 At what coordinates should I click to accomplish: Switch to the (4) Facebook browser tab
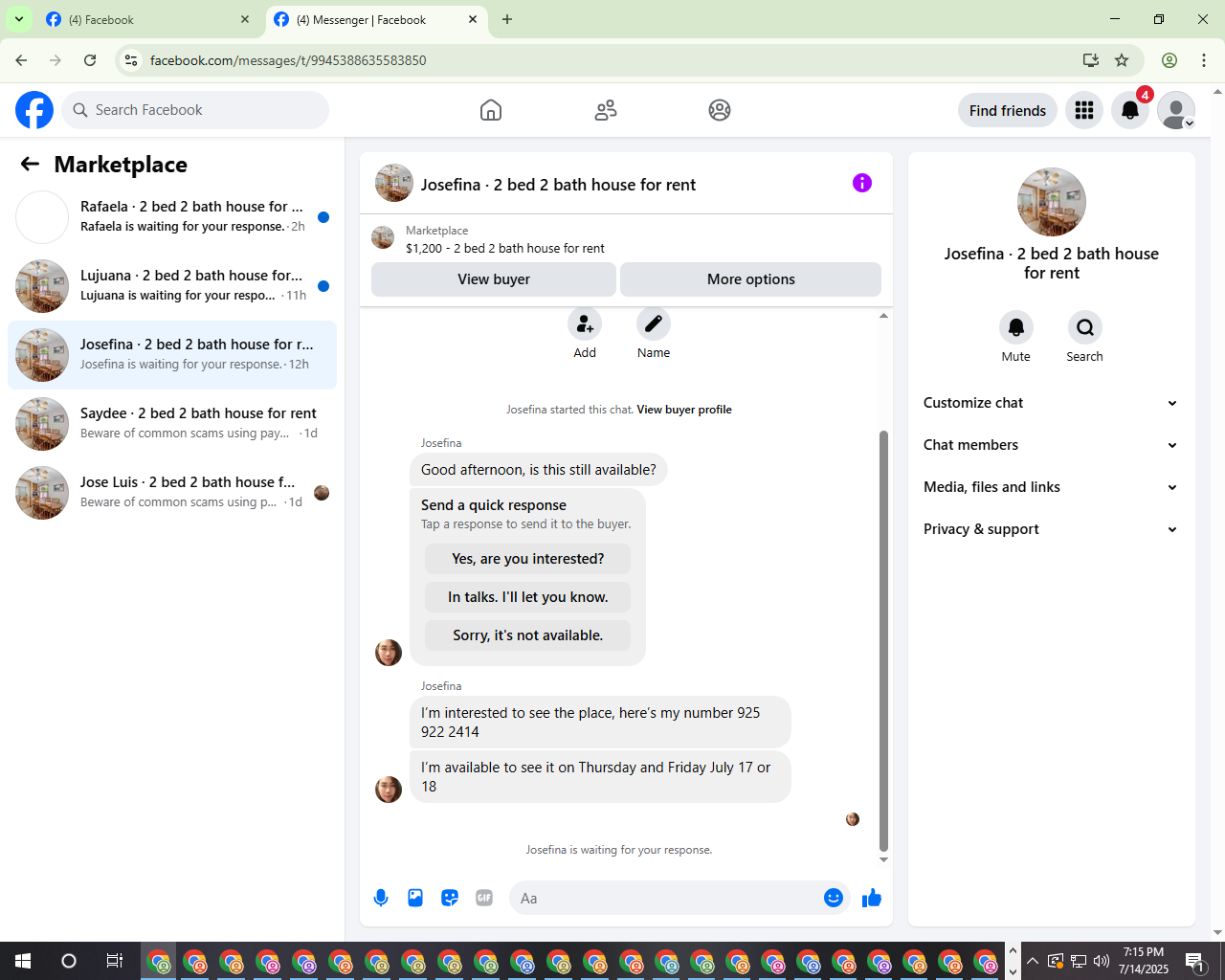148,19
